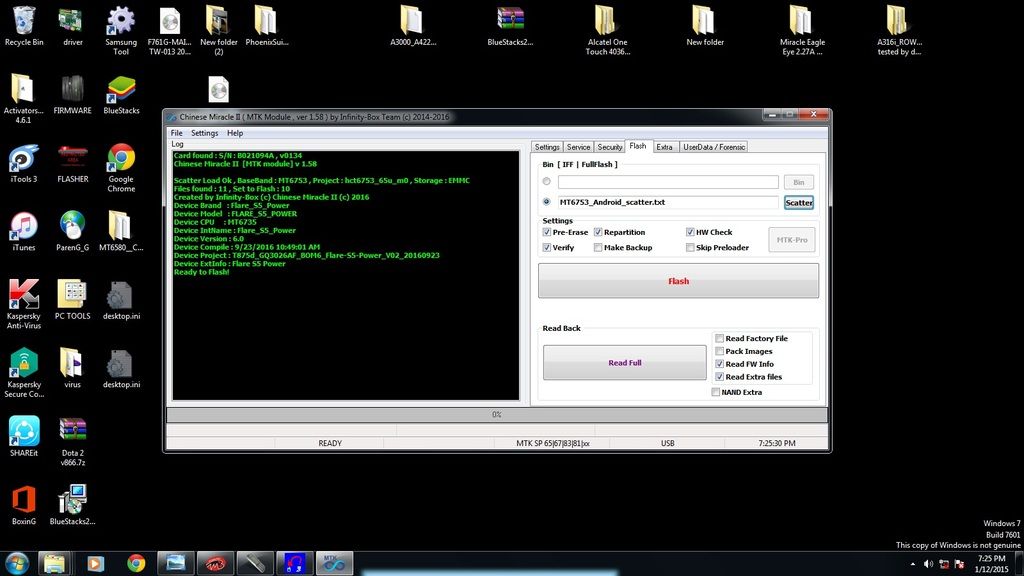Click the Windows Start orb

[17, 563]
